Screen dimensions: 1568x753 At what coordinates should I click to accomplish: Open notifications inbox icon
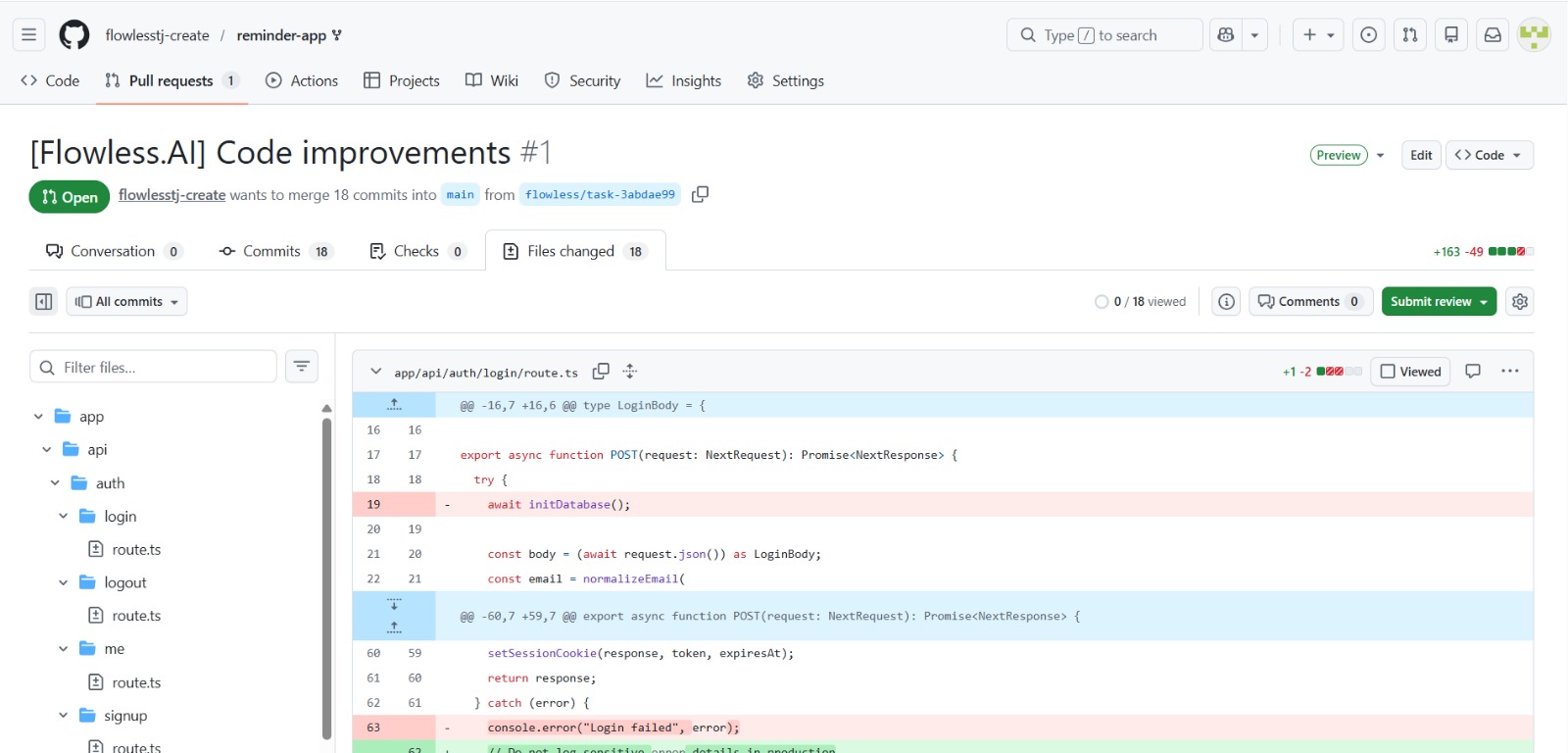pos(1493,35)
